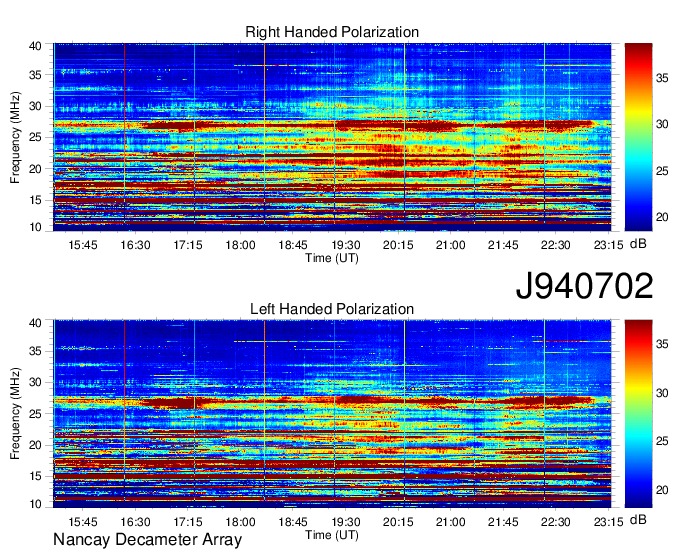Click the "15:45" tick on the left-handed plot

pyautogui.click(x=83, y=522)
